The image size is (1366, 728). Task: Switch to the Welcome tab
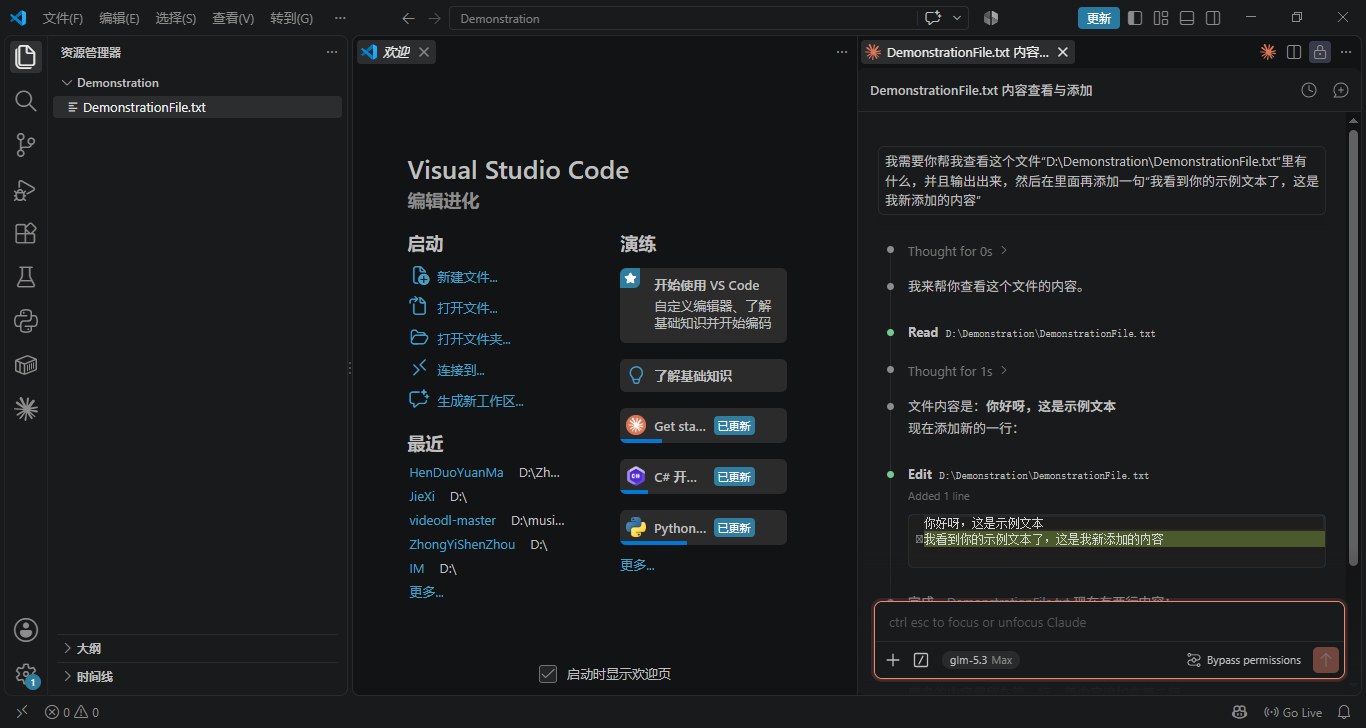tap(395, 52)
